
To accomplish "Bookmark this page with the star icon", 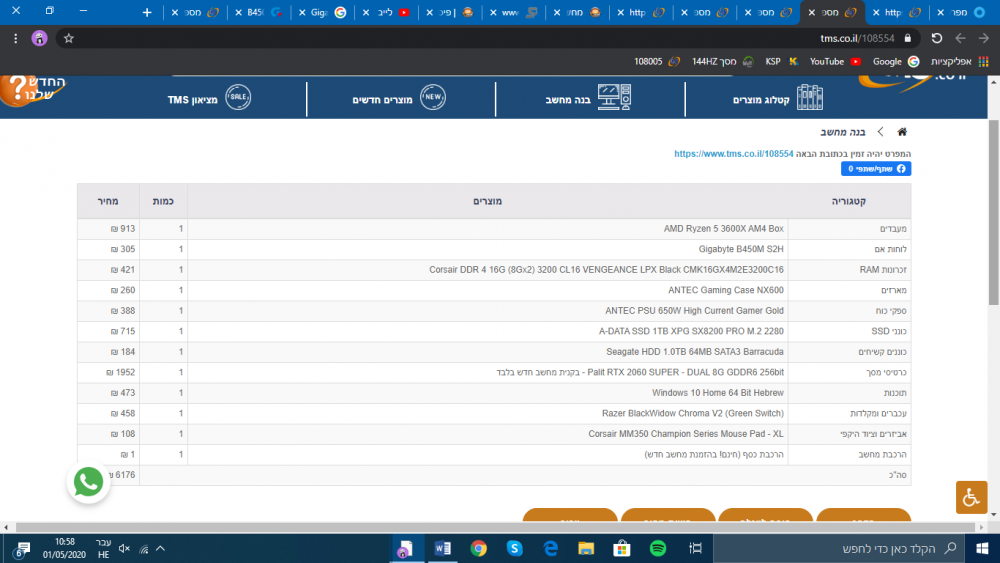I will coord(69,38).
